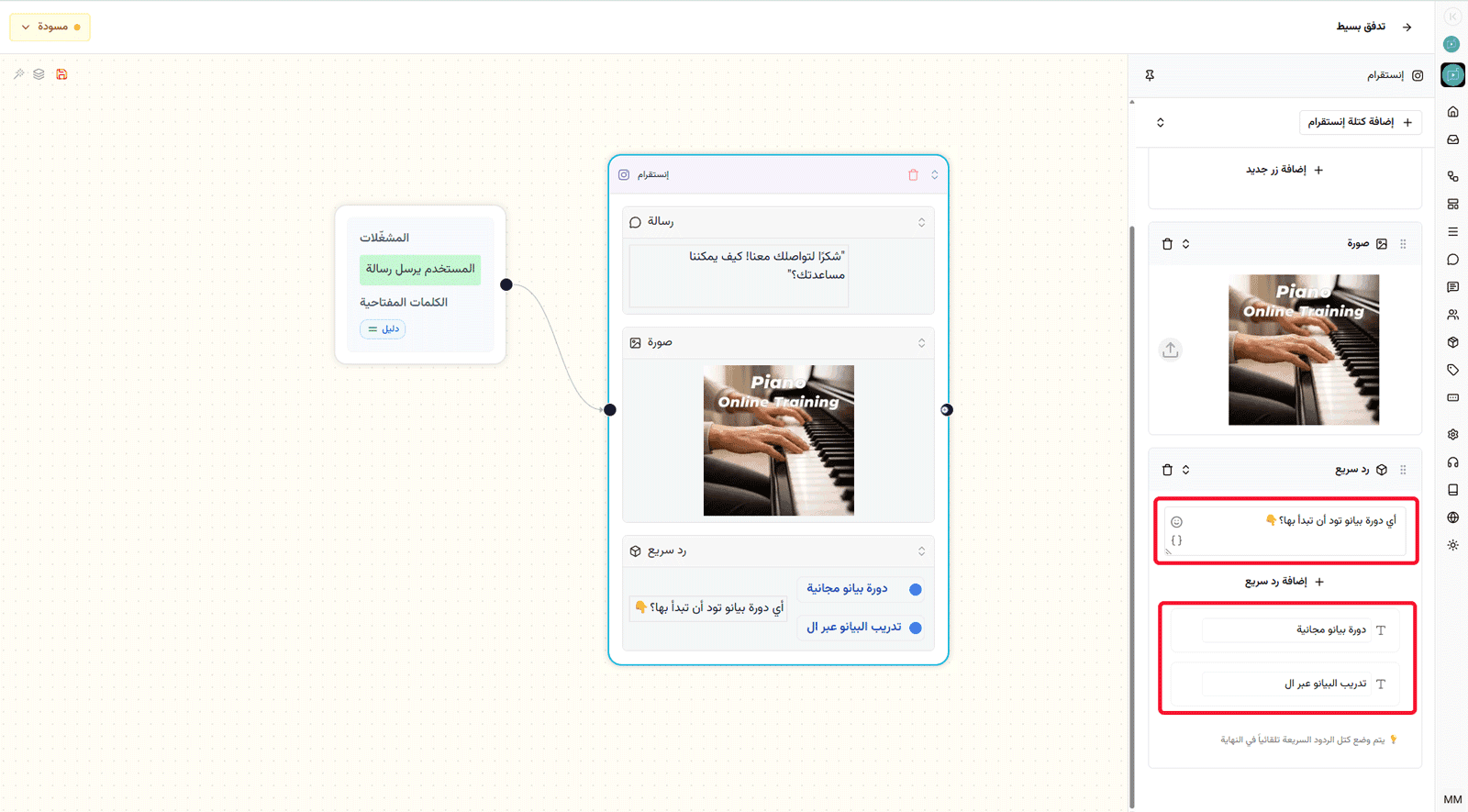
Task: Click the upload image icon beside the piano picture
Action: 1170,350
